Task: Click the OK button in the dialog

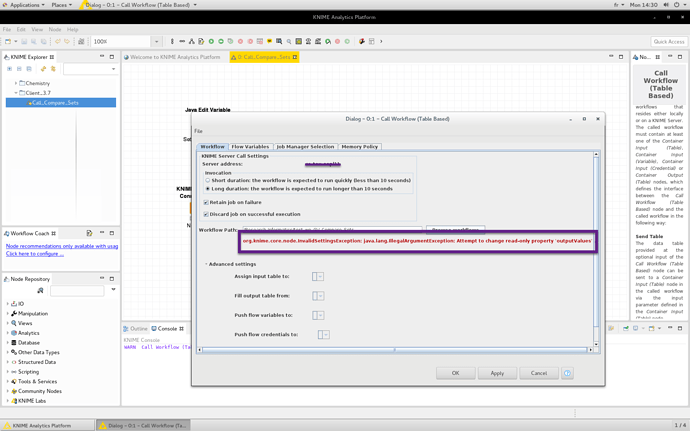Action: pyautogui.click(x=455, y=373)
